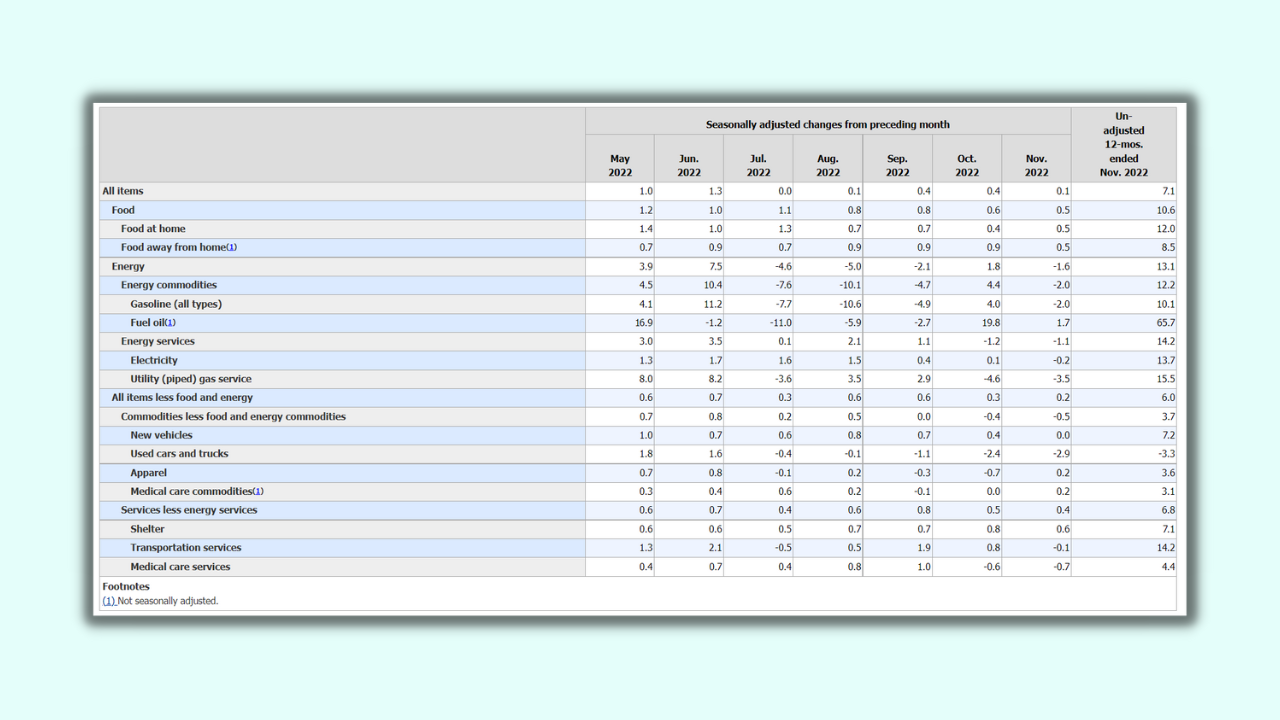Select the 'Transportation services' row label
1280x720 pixels.
[x=185, y=548]
